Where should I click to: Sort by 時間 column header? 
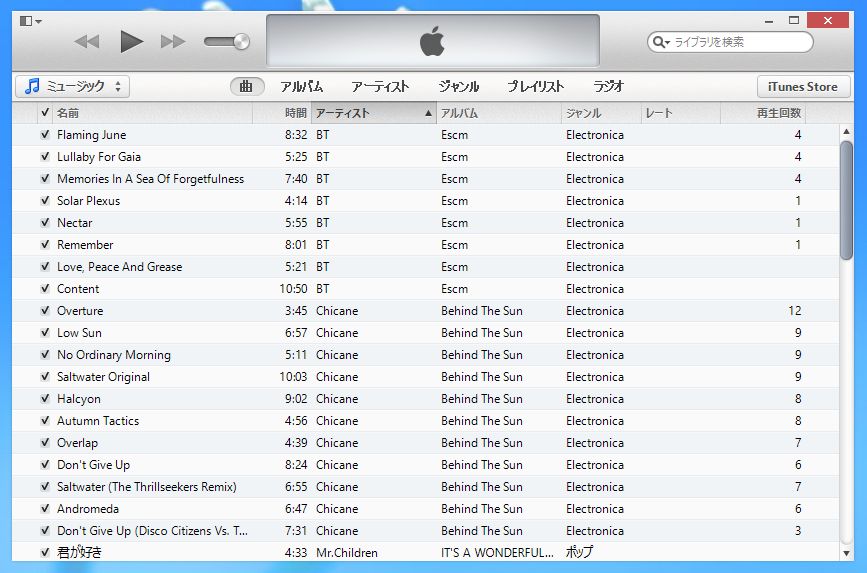(282, 113)
